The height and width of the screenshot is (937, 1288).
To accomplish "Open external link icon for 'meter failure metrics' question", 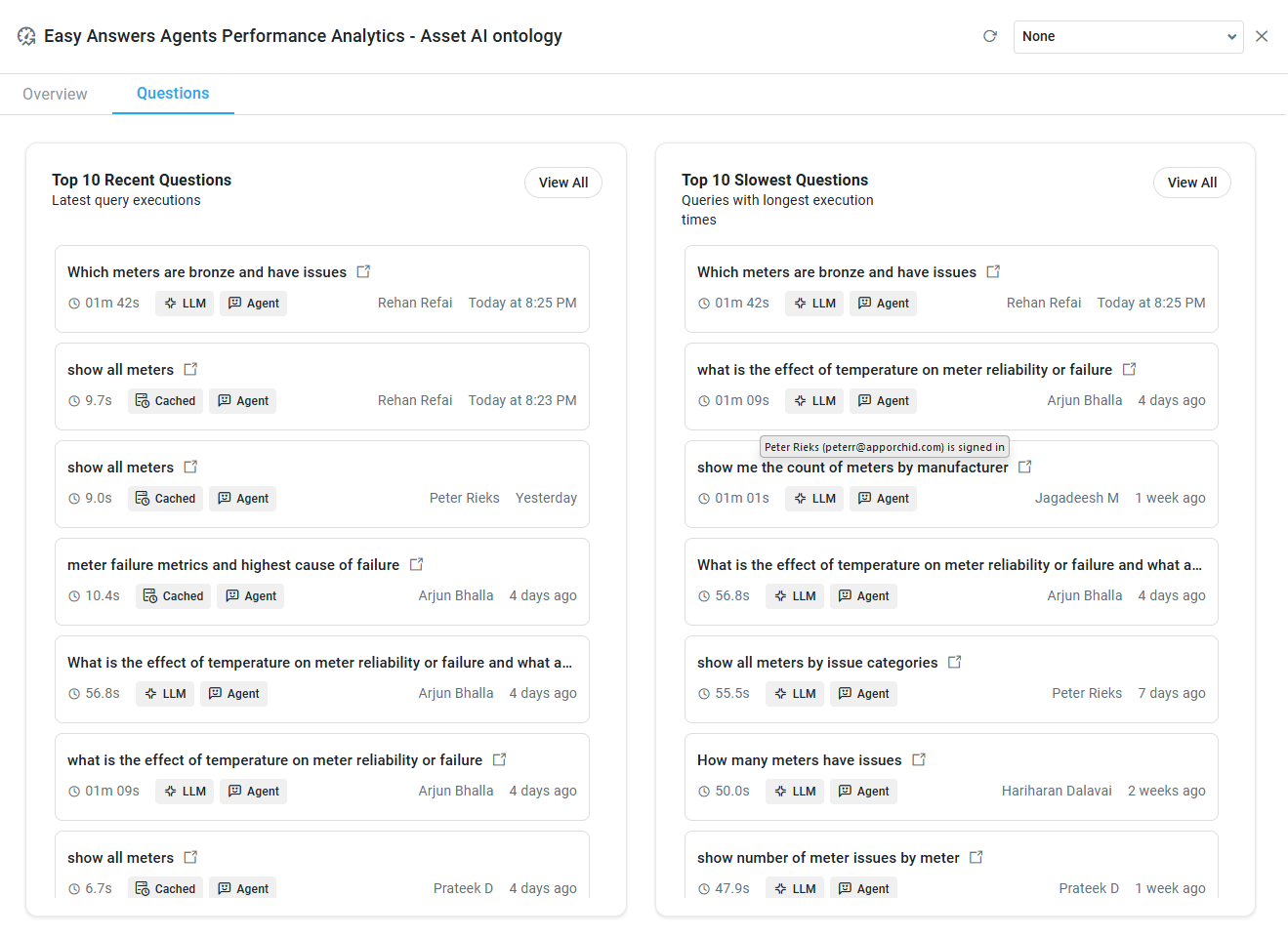I will coord(416,564).
